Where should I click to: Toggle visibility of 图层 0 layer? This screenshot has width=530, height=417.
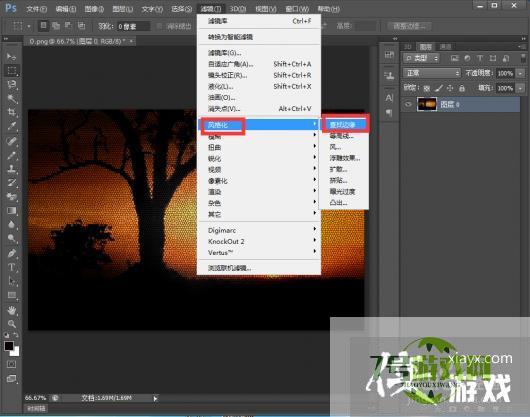(x=408, y=104)
